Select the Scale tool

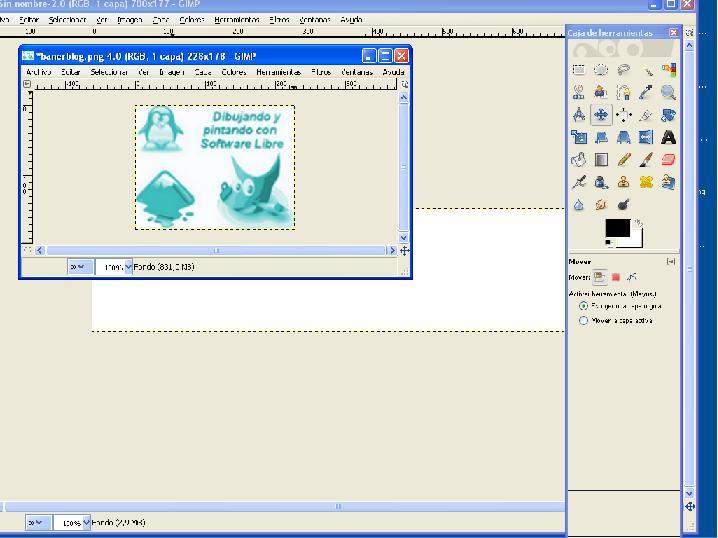[x=579, y=137]
